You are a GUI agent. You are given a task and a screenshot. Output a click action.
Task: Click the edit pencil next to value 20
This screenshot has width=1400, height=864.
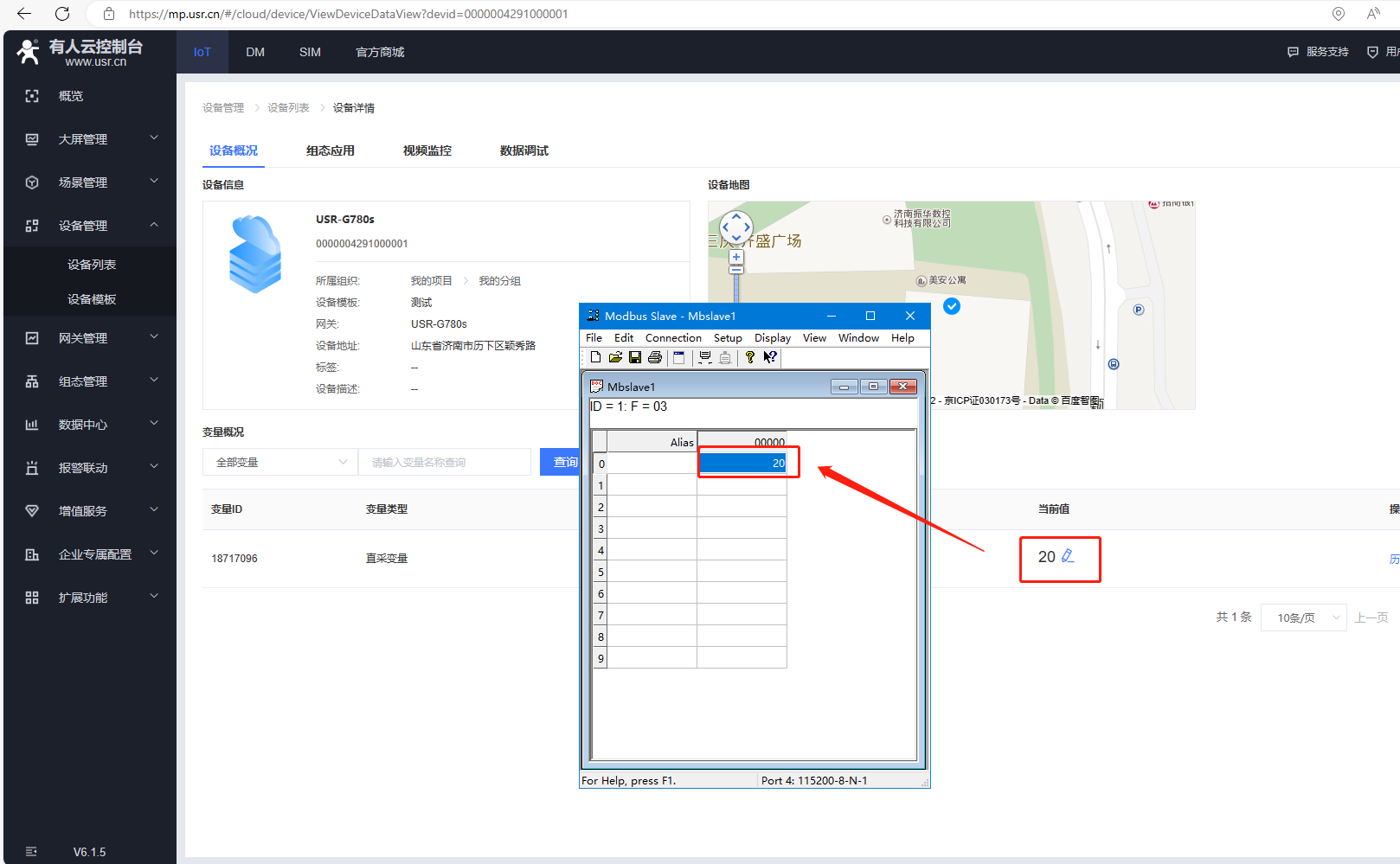pos(1068,556)
